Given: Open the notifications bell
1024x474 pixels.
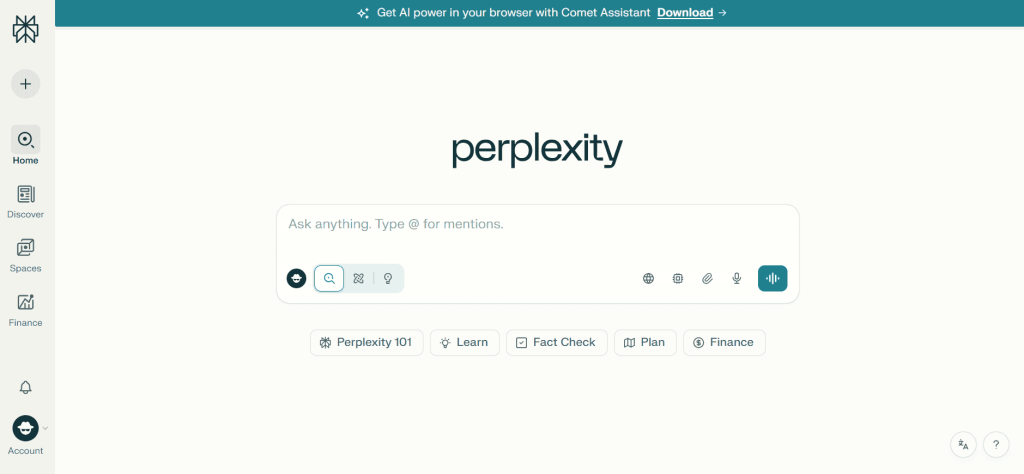Looking at the screenshot, I should (x=26, y=387).
